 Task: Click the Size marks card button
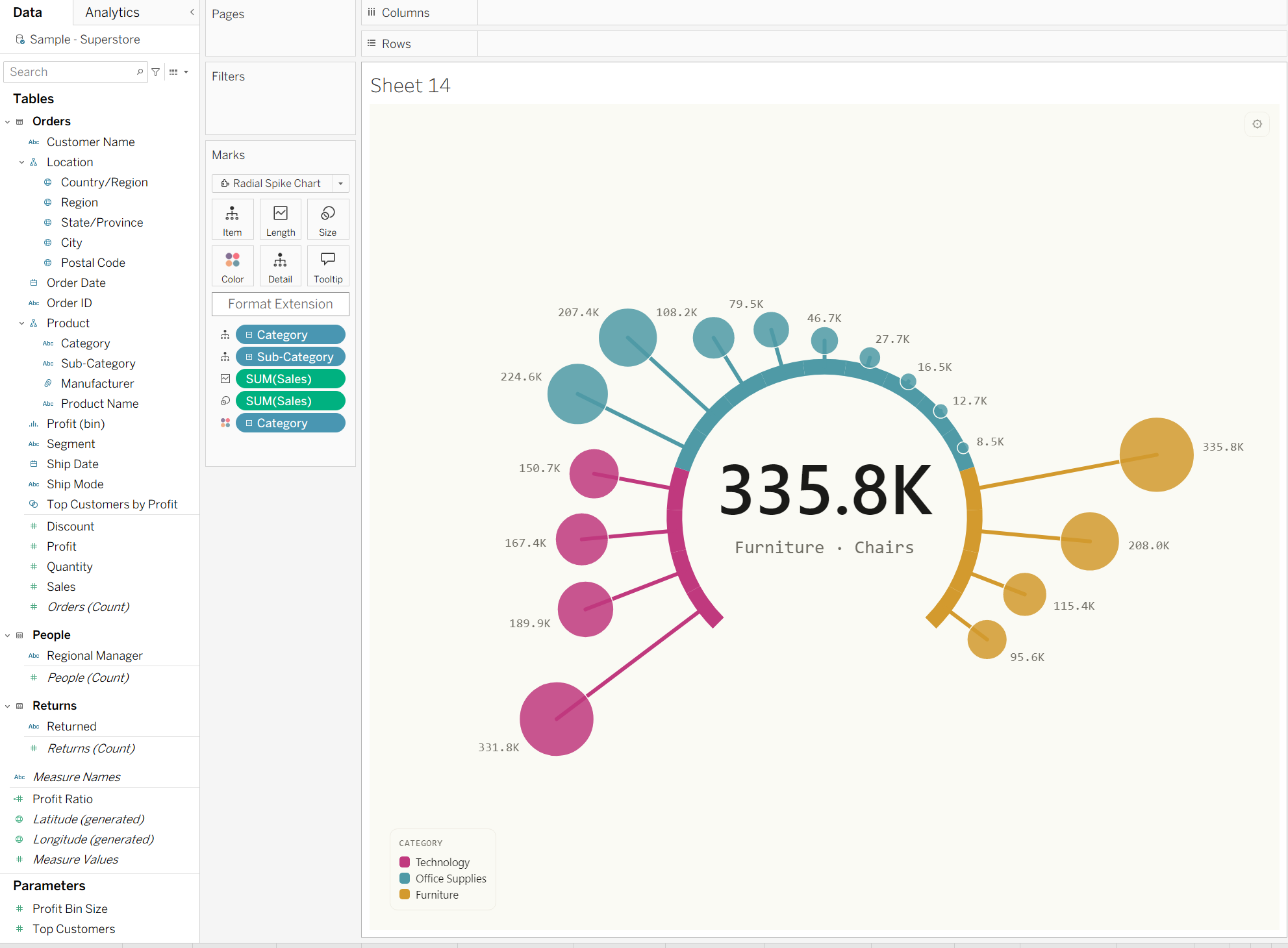(x=328, y=219)
